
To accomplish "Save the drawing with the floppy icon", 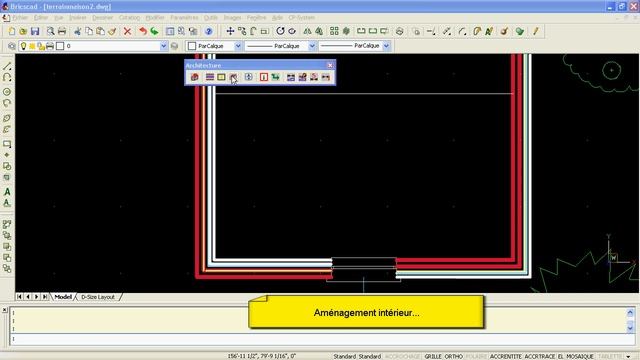I will tap(35, 31).
